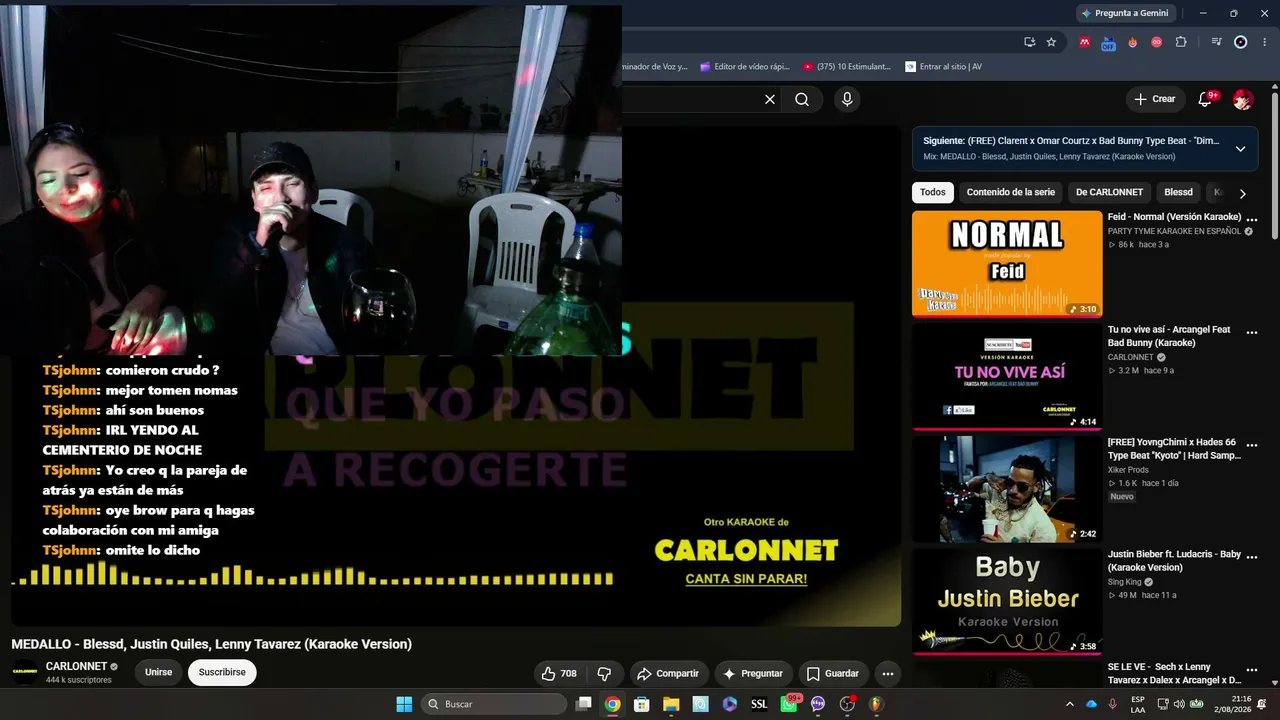Open Task View from the taskbar
The height and width of the screenshot is (720, 1280).
584,704
